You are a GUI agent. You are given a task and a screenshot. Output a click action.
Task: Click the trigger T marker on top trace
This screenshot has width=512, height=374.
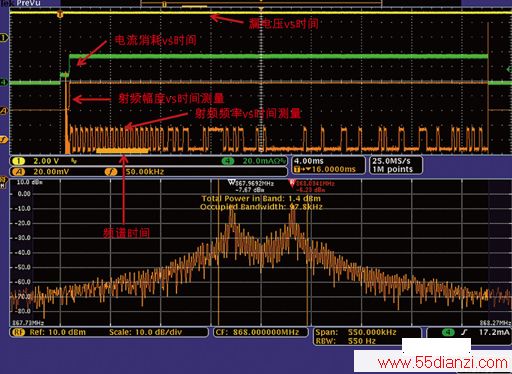click(60, 14)
